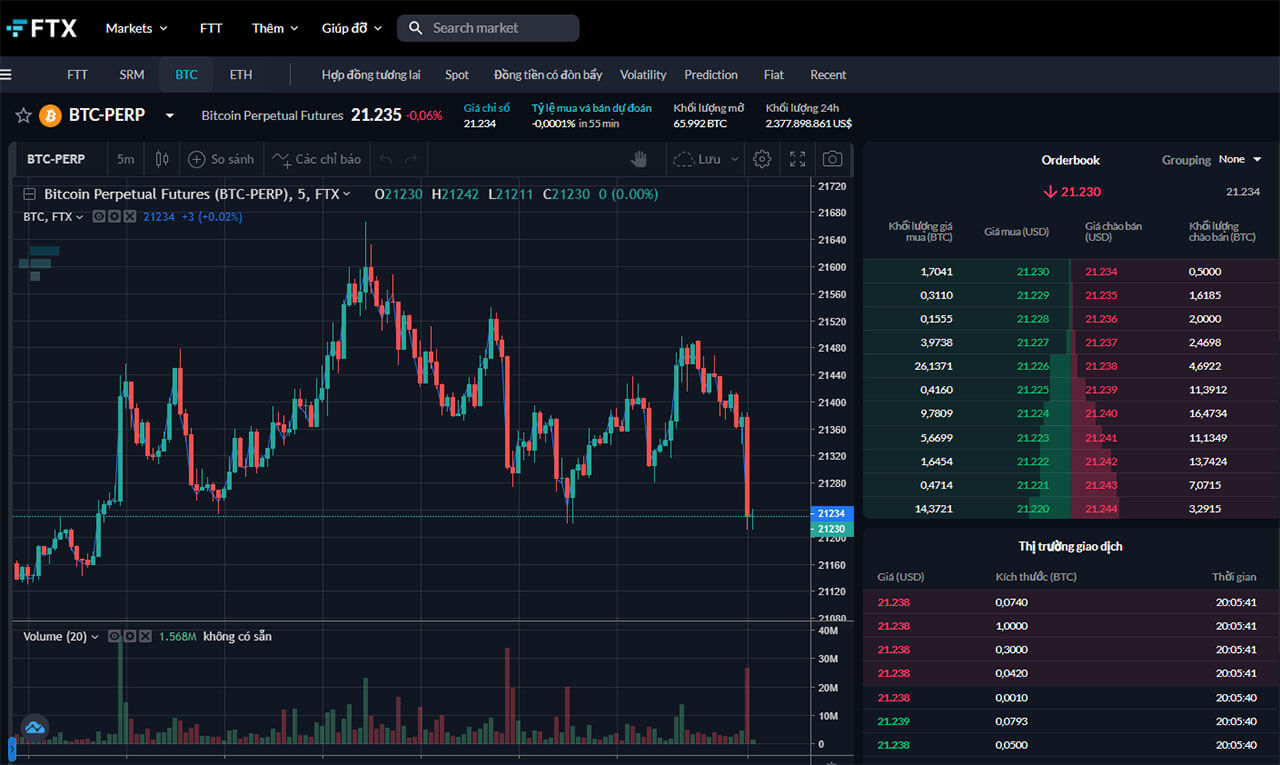
Task: Click BTC-PERP symbol in chart toolbar
Action: tap(56, 159)
